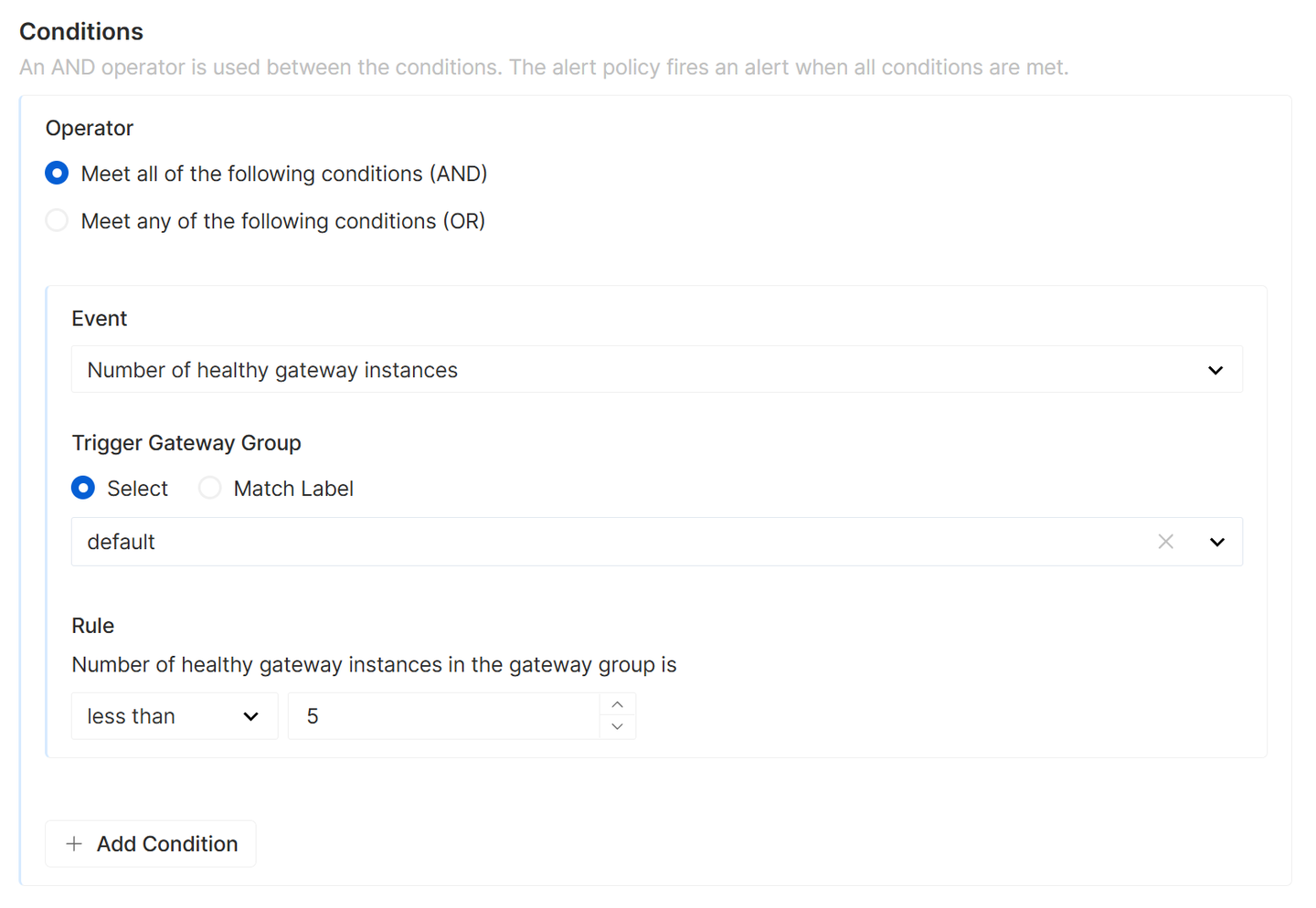
Task: Choose the "Select" gateway group radio
Action: point(83,489)
